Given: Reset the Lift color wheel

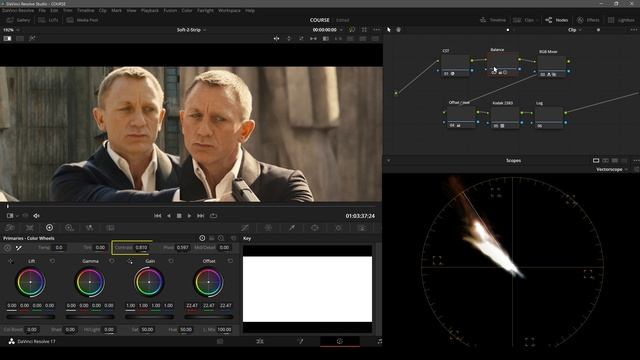Looking at the screenshot, I should point(52,261).
